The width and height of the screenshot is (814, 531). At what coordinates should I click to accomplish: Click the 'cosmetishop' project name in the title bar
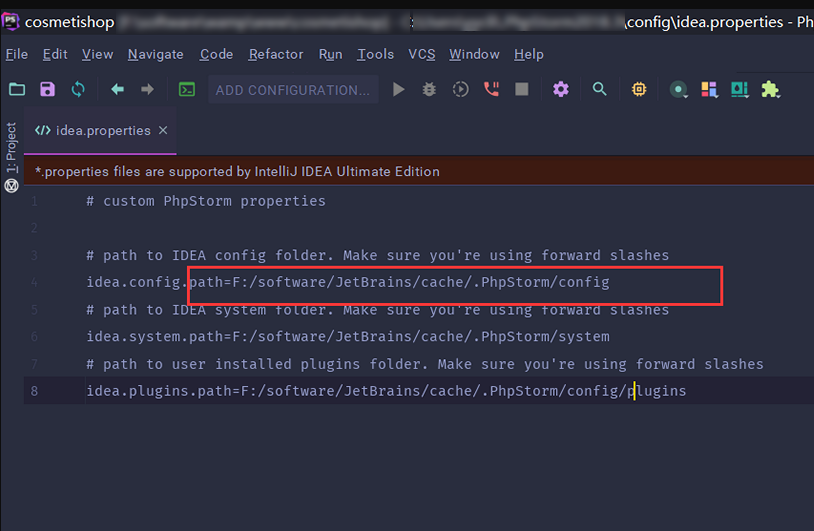tap(70, 22)
